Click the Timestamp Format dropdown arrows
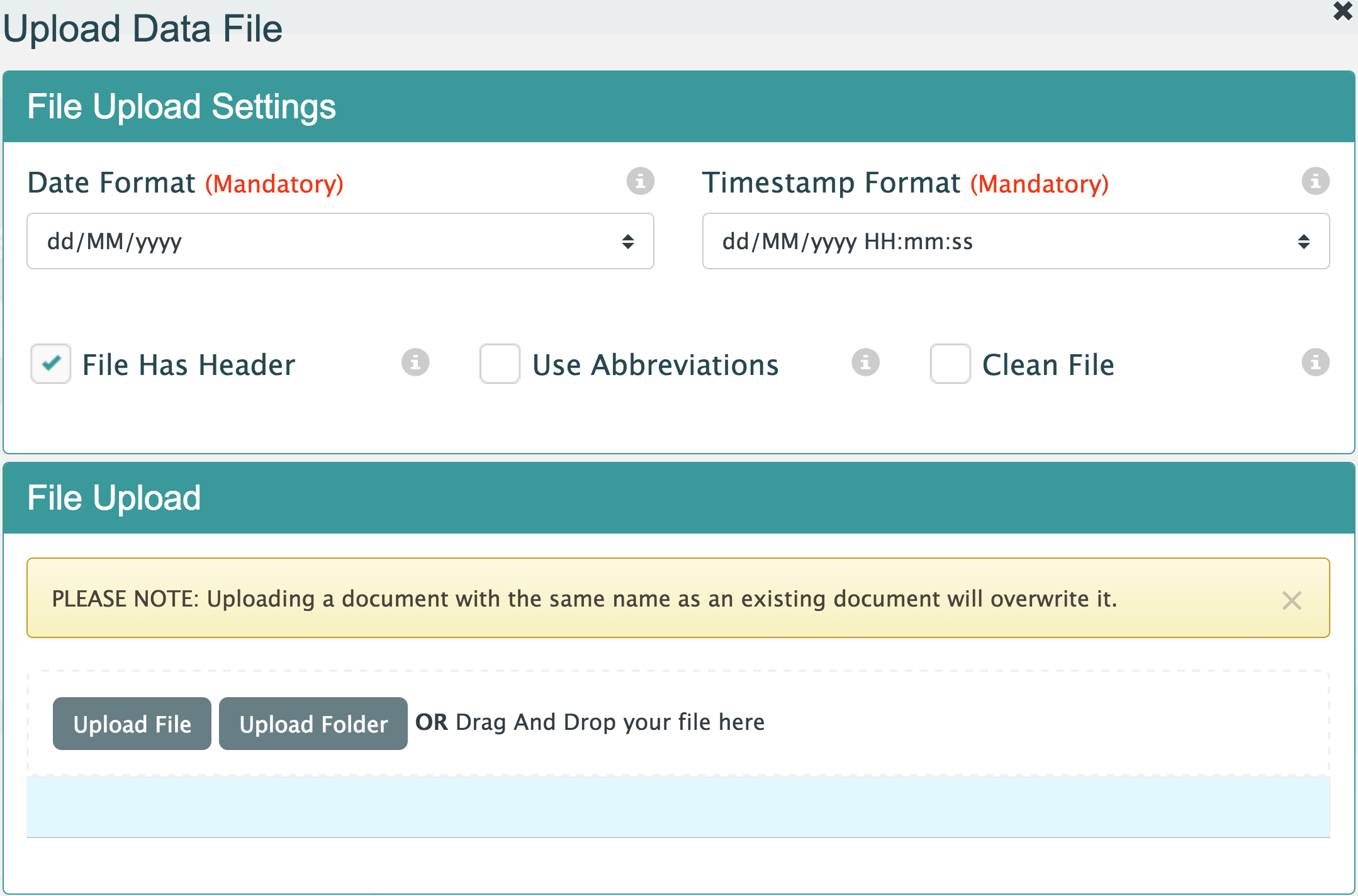1358x896 pixels. coord(1303,242)
